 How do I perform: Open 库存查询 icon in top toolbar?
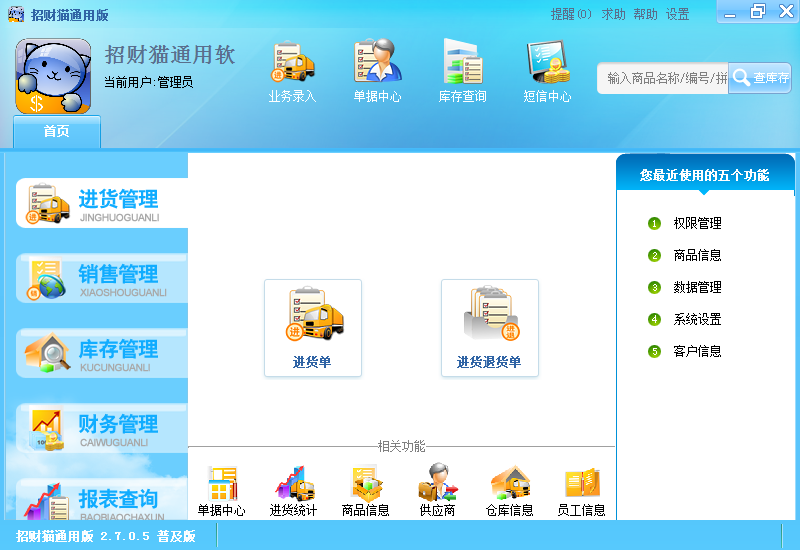[x=462, y=71]
